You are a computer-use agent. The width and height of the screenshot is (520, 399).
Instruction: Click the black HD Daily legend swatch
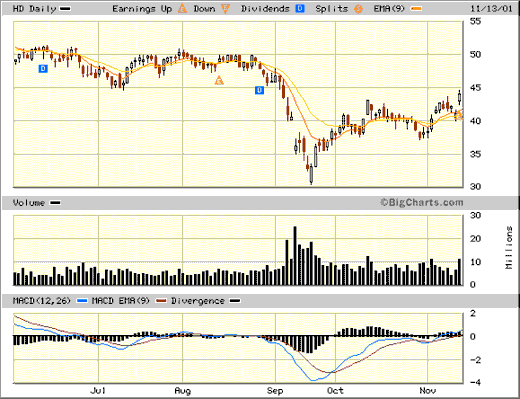pyautogui.click(x=65, y=9)
